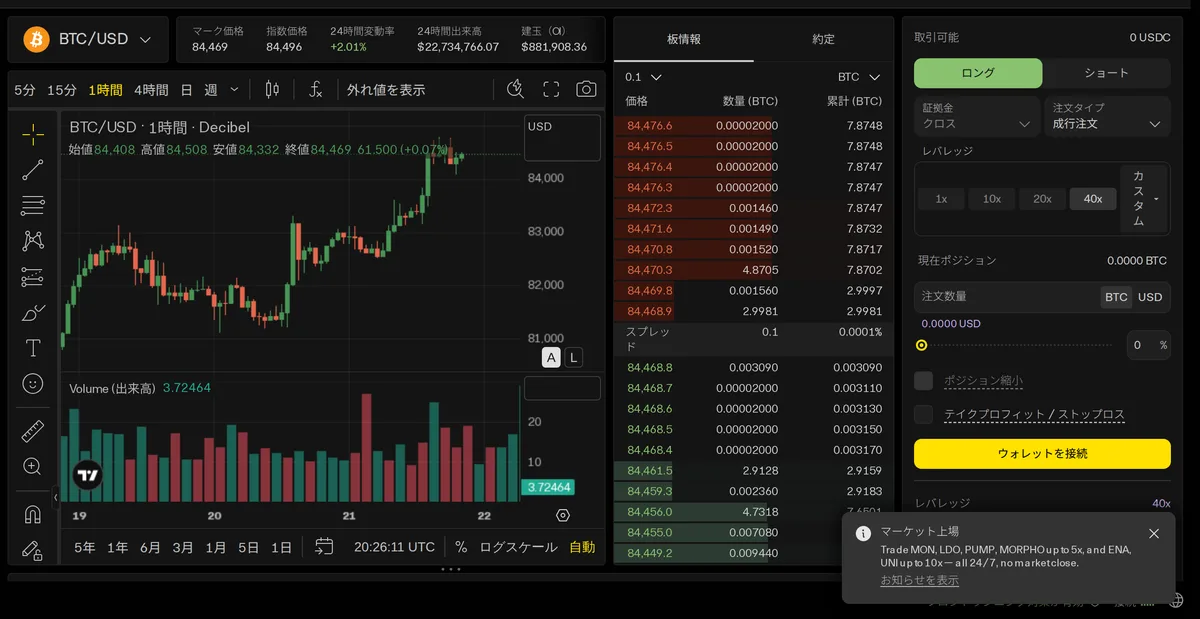Select the trend line drawing tool

coord(33,170)
